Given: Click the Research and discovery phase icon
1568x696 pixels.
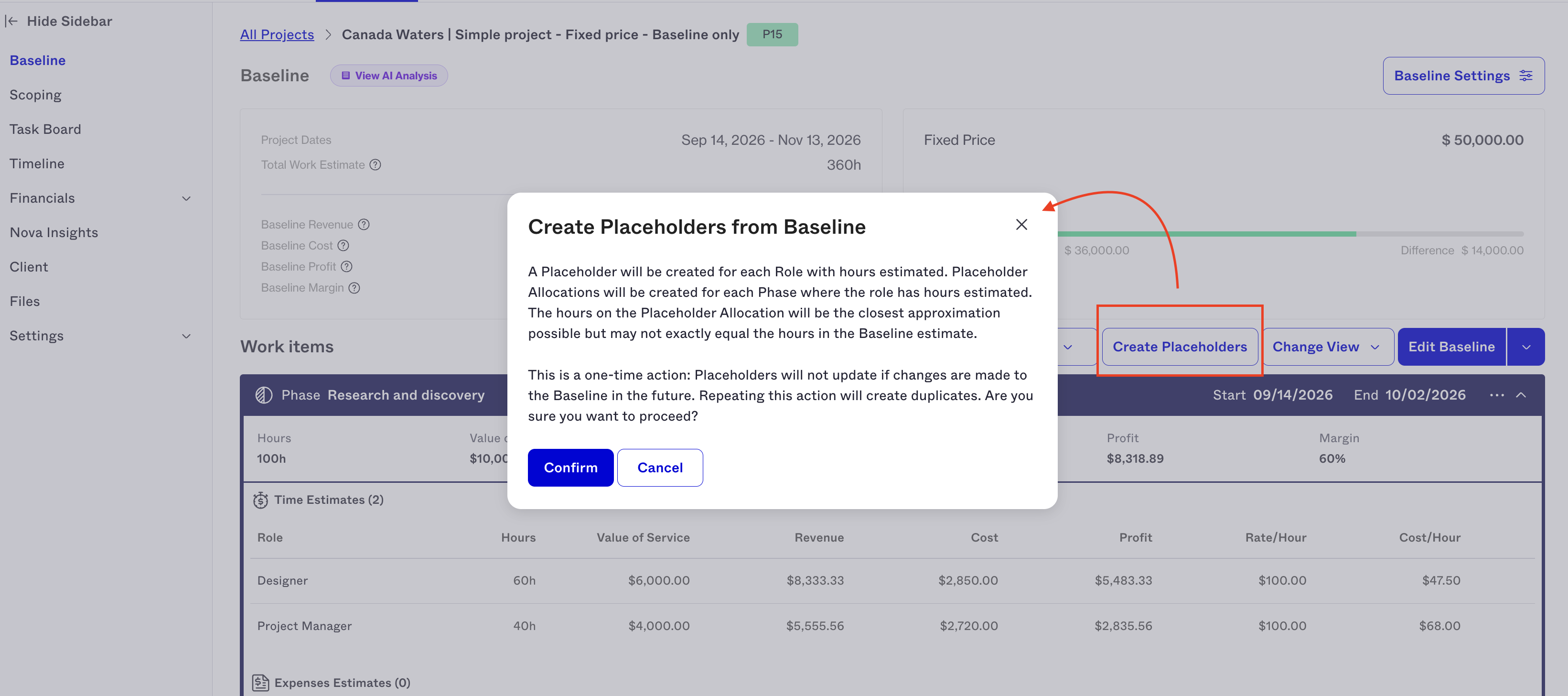Looking at the screenshot, I should (x=264, y=395).
